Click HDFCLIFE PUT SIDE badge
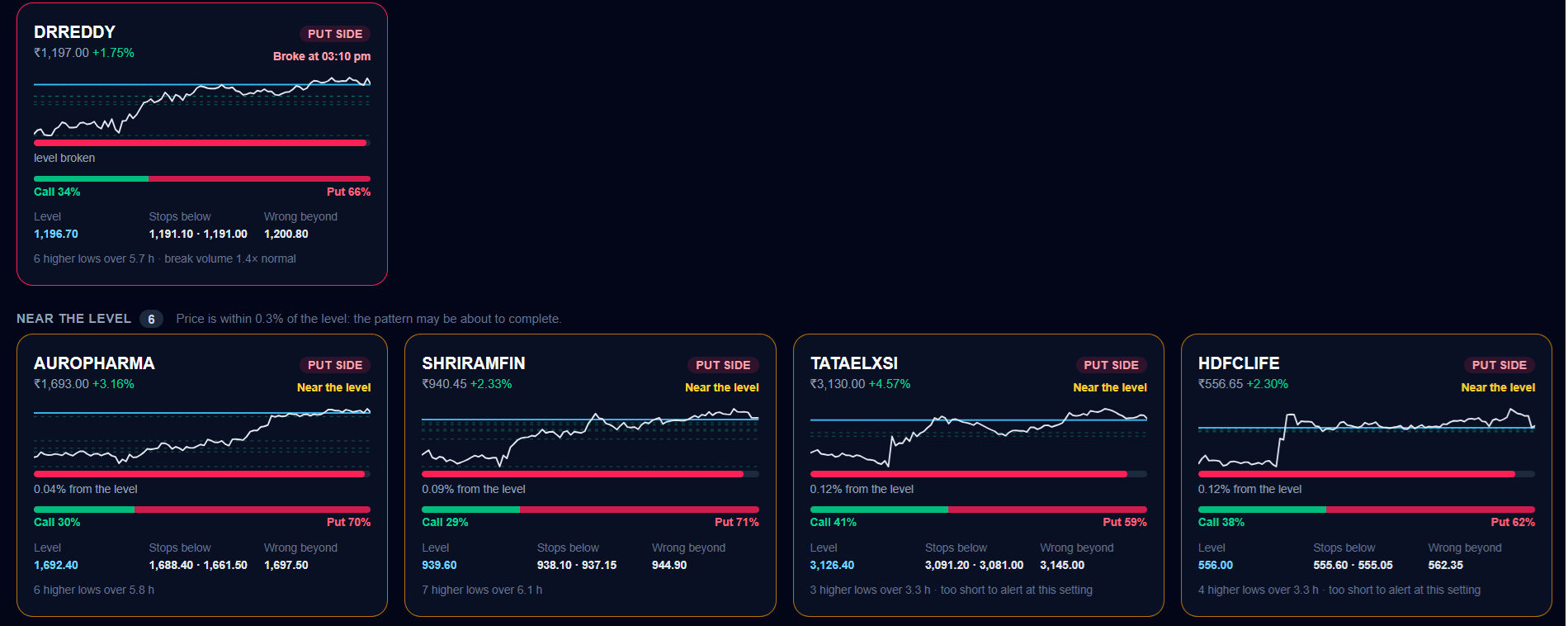The width and height of the screenshot is (1568, 626). (x=1500, y=365)
